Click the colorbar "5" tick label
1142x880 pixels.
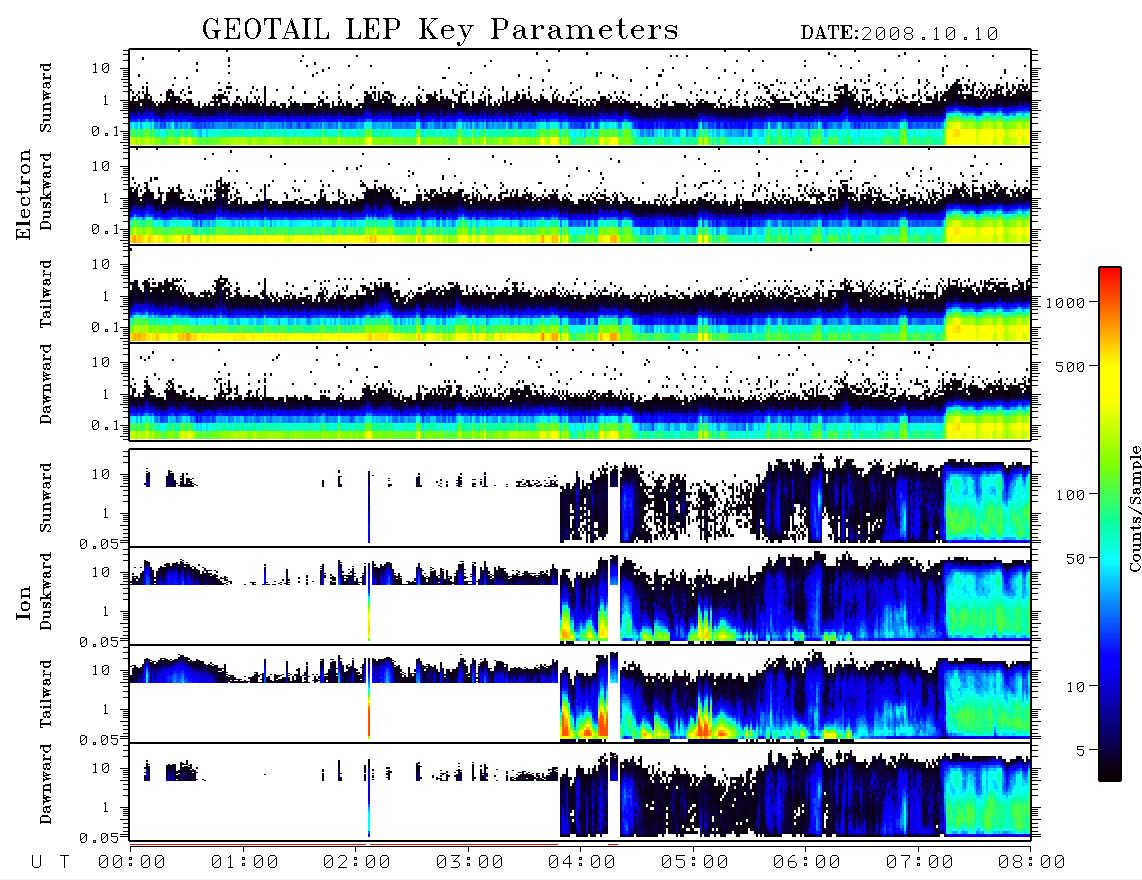click(1081, 751)
